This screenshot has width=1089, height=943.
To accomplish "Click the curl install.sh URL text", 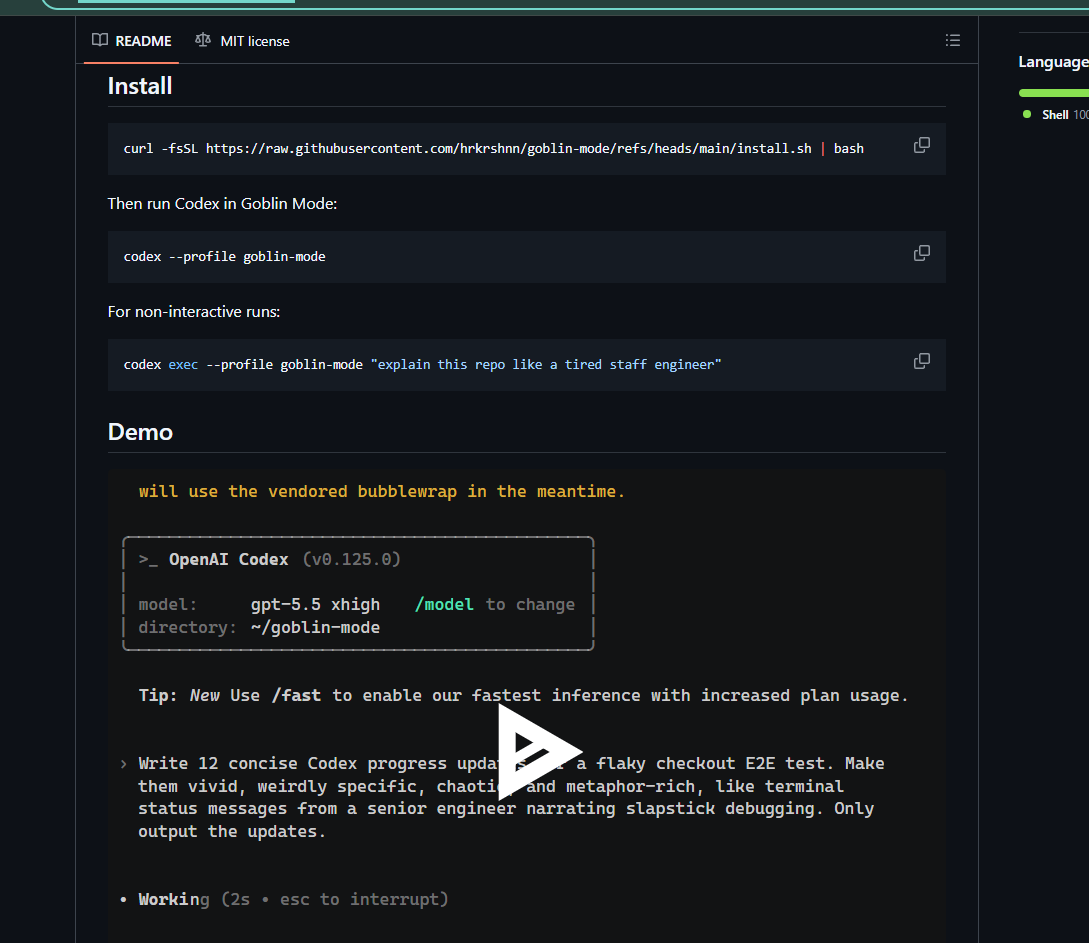I will click(x=508, y=149).
